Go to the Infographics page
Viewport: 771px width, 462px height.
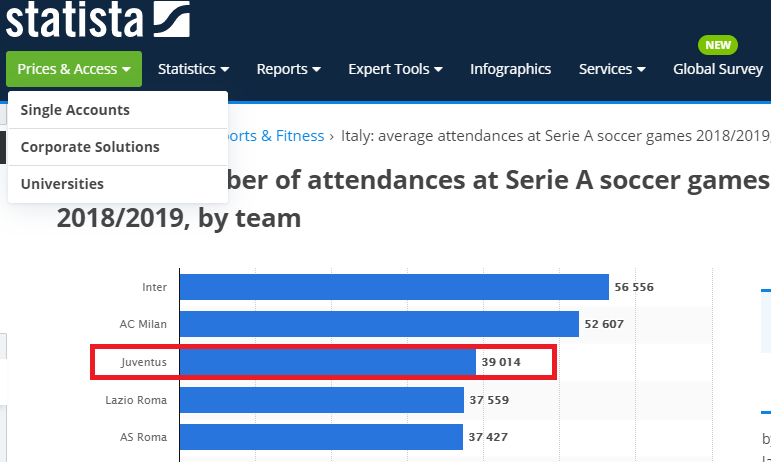510,69
